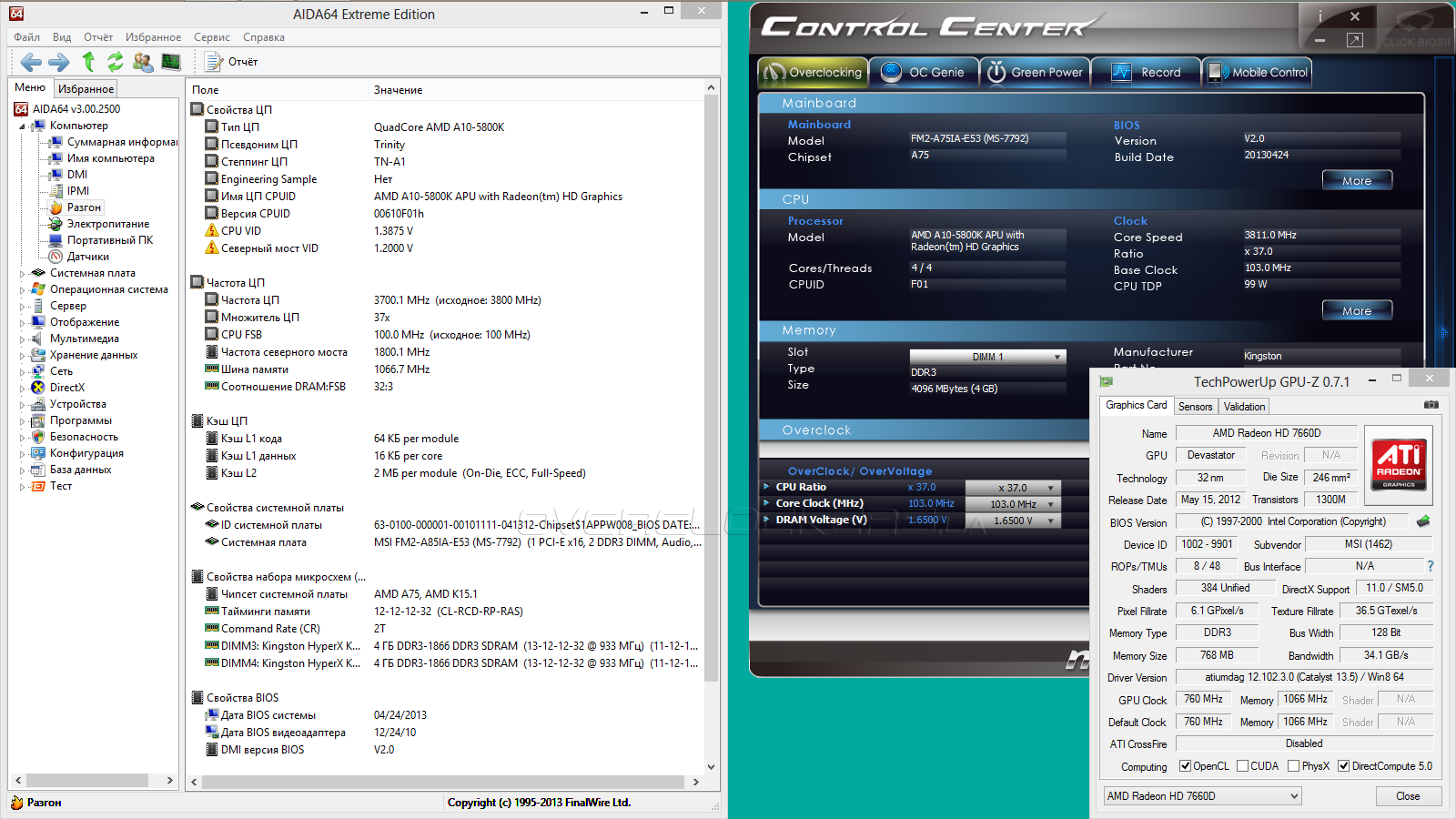The width and height of the screenshot is (1456, 819).
Task: Select Электропитание power item in the tree
Action: pyautogui.click(x=99, y=224)
